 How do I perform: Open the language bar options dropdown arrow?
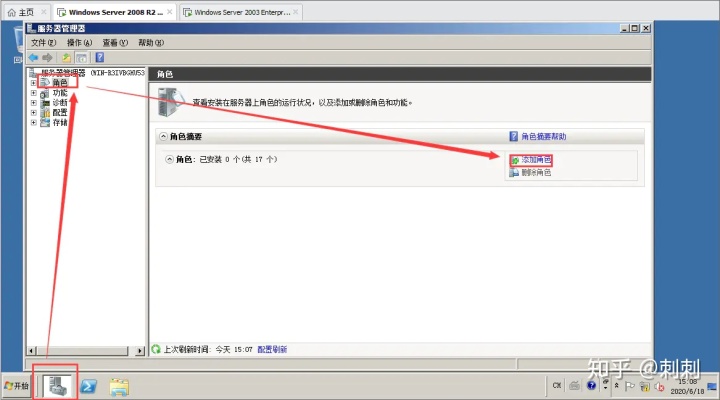point(605,389)
